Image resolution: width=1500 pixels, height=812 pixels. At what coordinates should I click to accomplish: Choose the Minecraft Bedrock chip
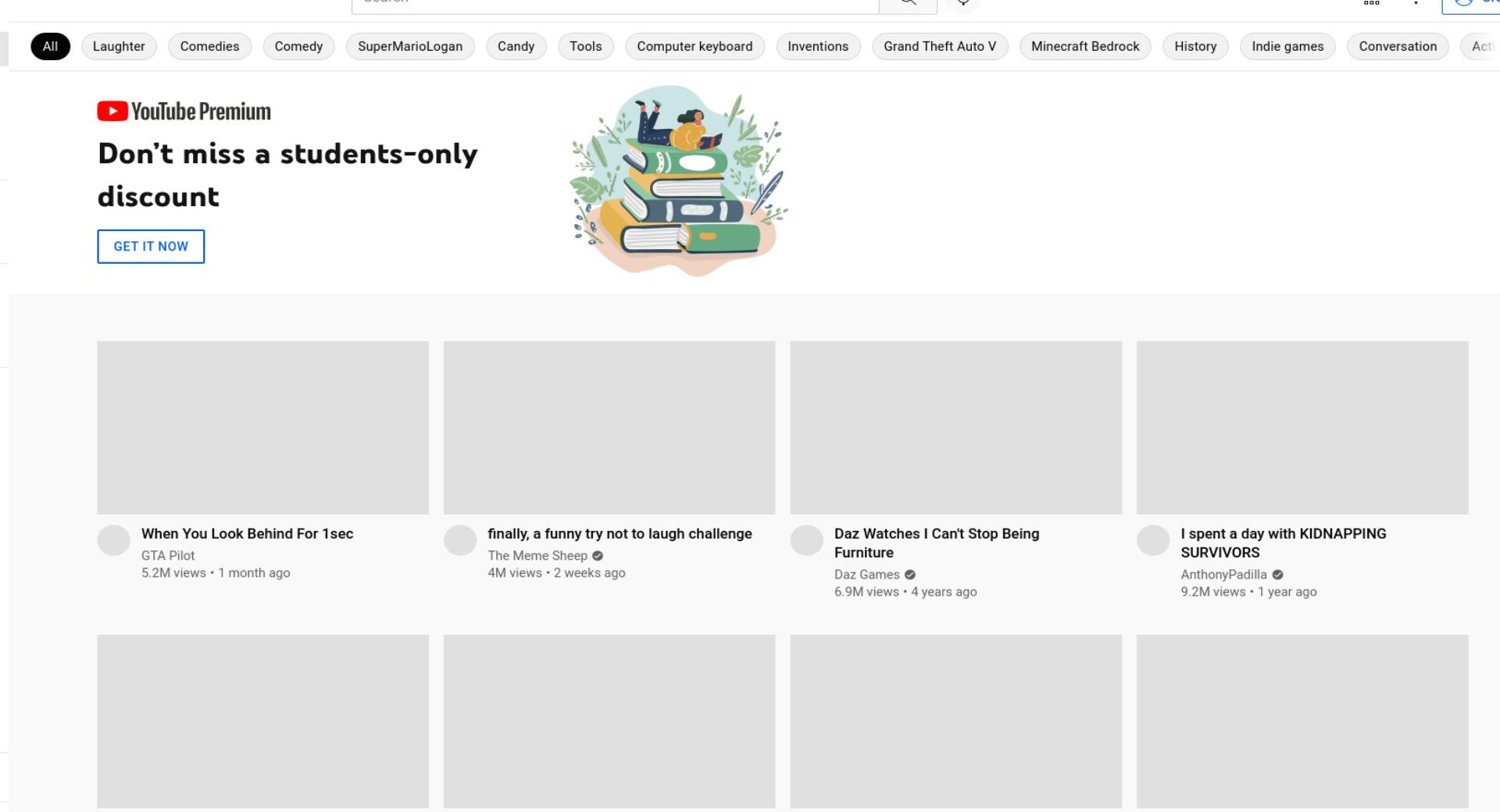(1085, 46)
